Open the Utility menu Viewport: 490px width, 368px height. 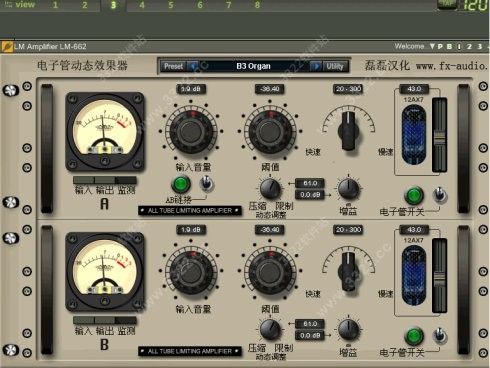click(x=335, y=66)
